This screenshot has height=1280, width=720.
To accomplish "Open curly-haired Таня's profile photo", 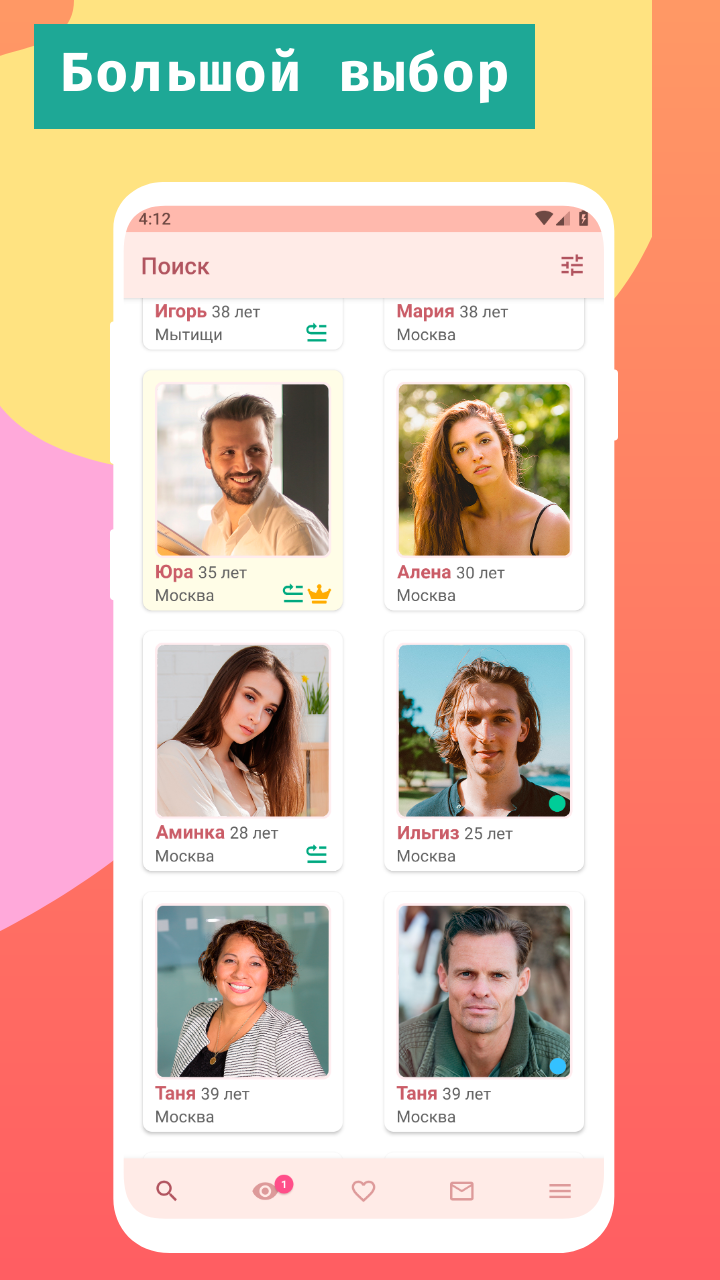I will (243, 992).
